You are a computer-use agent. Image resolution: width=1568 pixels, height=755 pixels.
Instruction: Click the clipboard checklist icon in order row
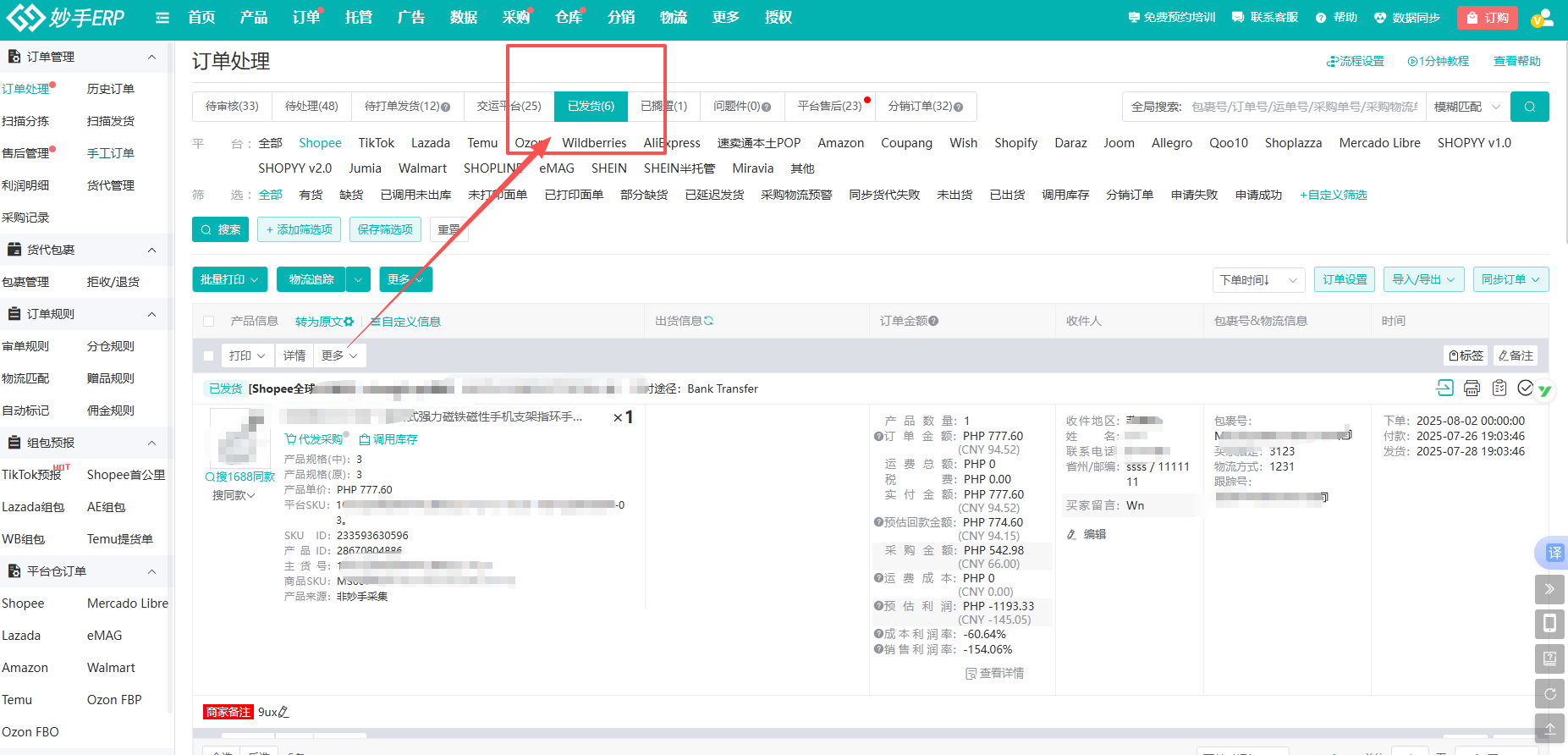(x=1499, y=388)
